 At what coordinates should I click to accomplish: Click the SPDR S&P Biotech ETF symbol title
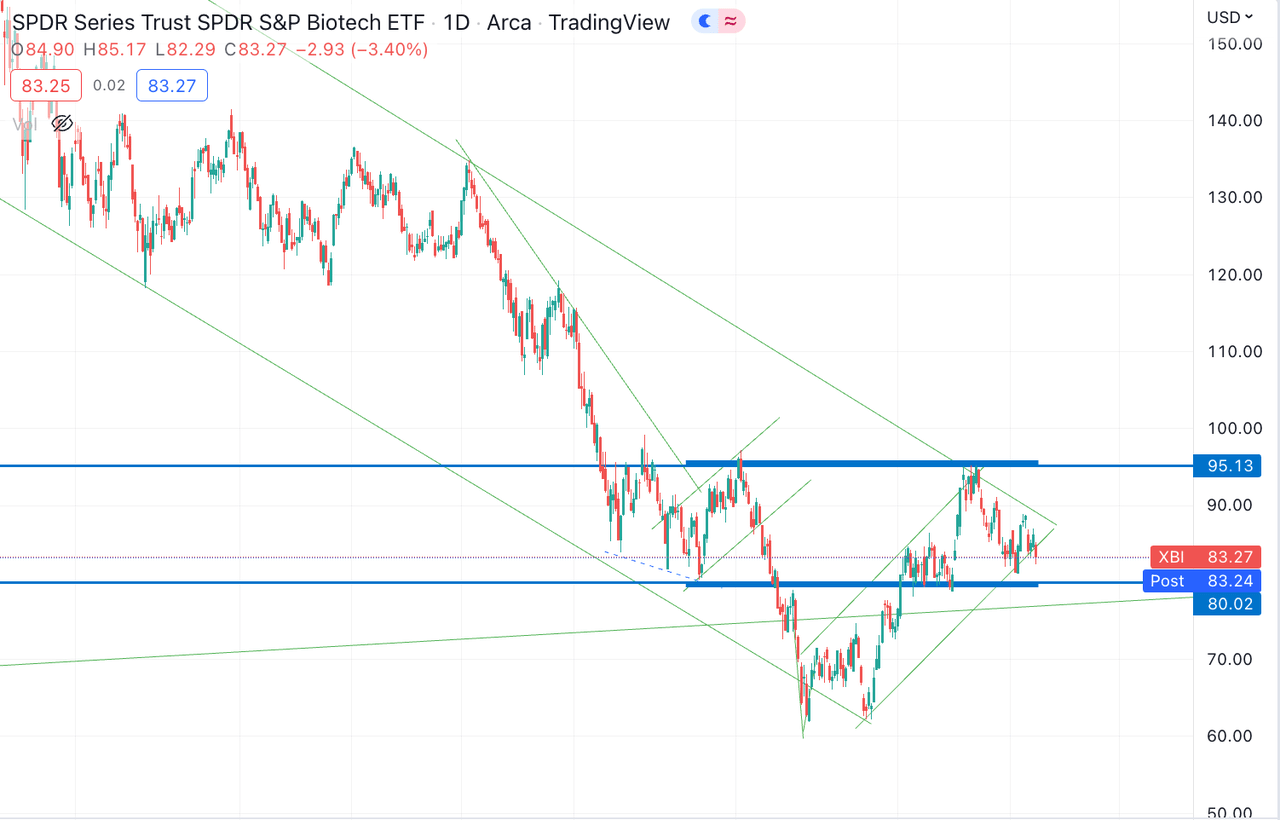pos(216,22)
